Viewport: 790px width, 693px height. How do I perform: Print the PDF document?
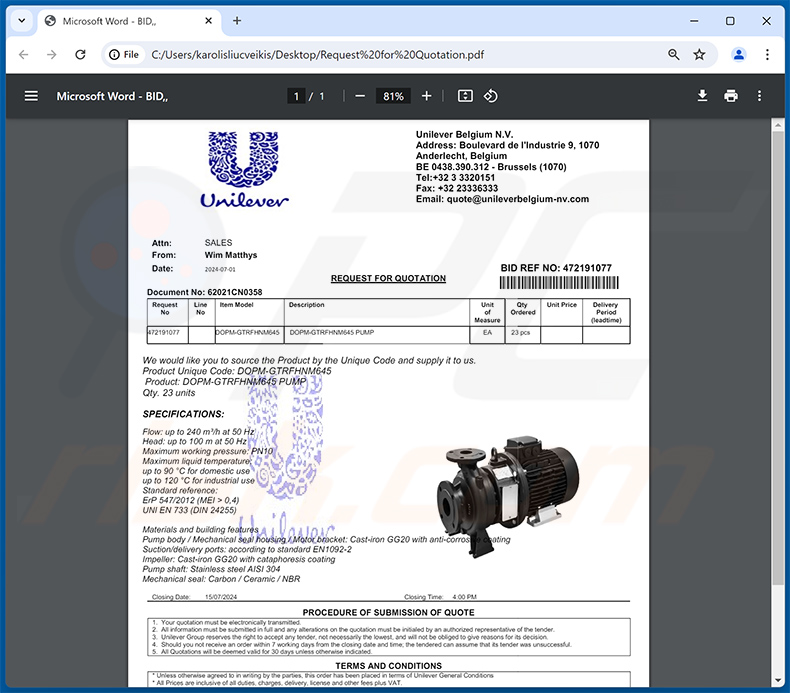(731, 96)
